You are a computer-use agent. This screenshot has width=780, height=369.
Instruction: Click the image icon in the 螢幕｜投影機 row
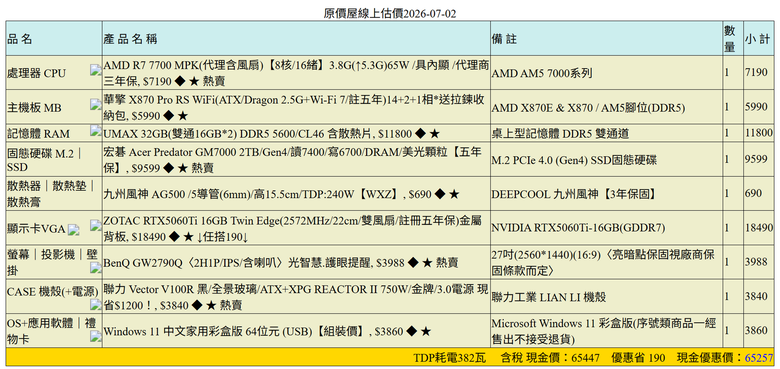coord(96,268)
